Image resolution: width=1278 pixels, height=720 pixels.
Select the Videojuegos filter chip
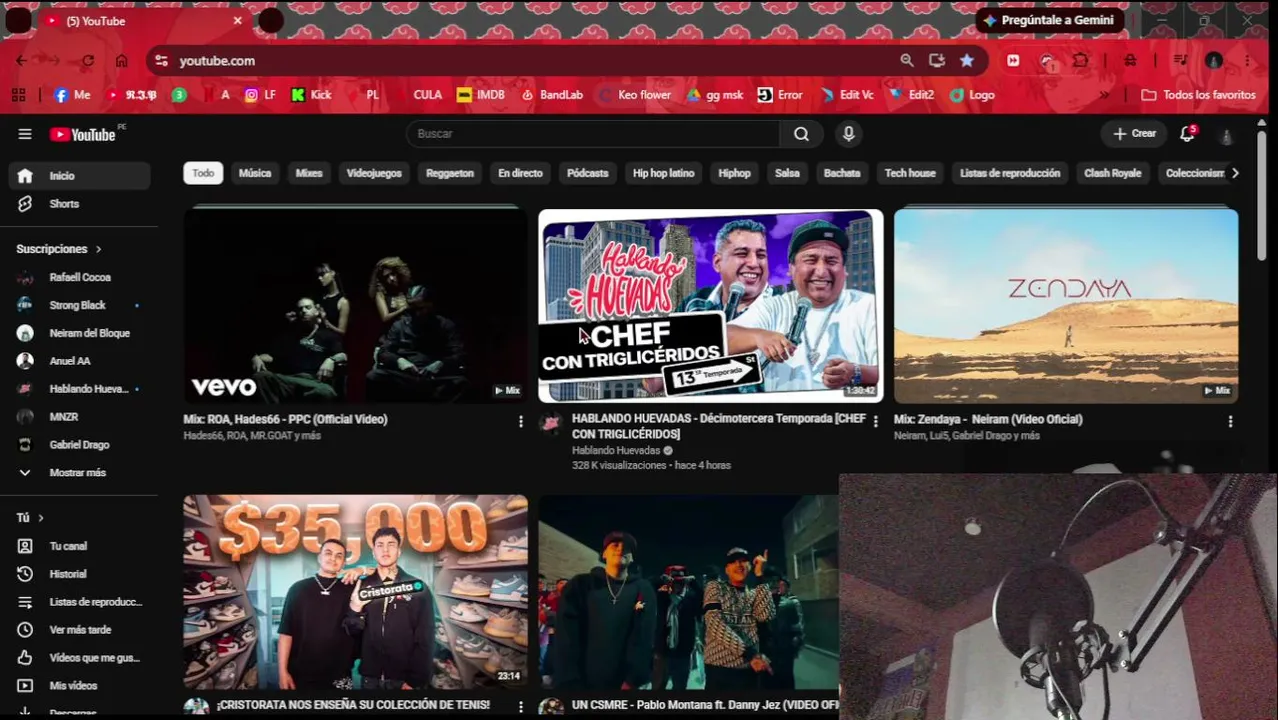(x=374, y=173)
